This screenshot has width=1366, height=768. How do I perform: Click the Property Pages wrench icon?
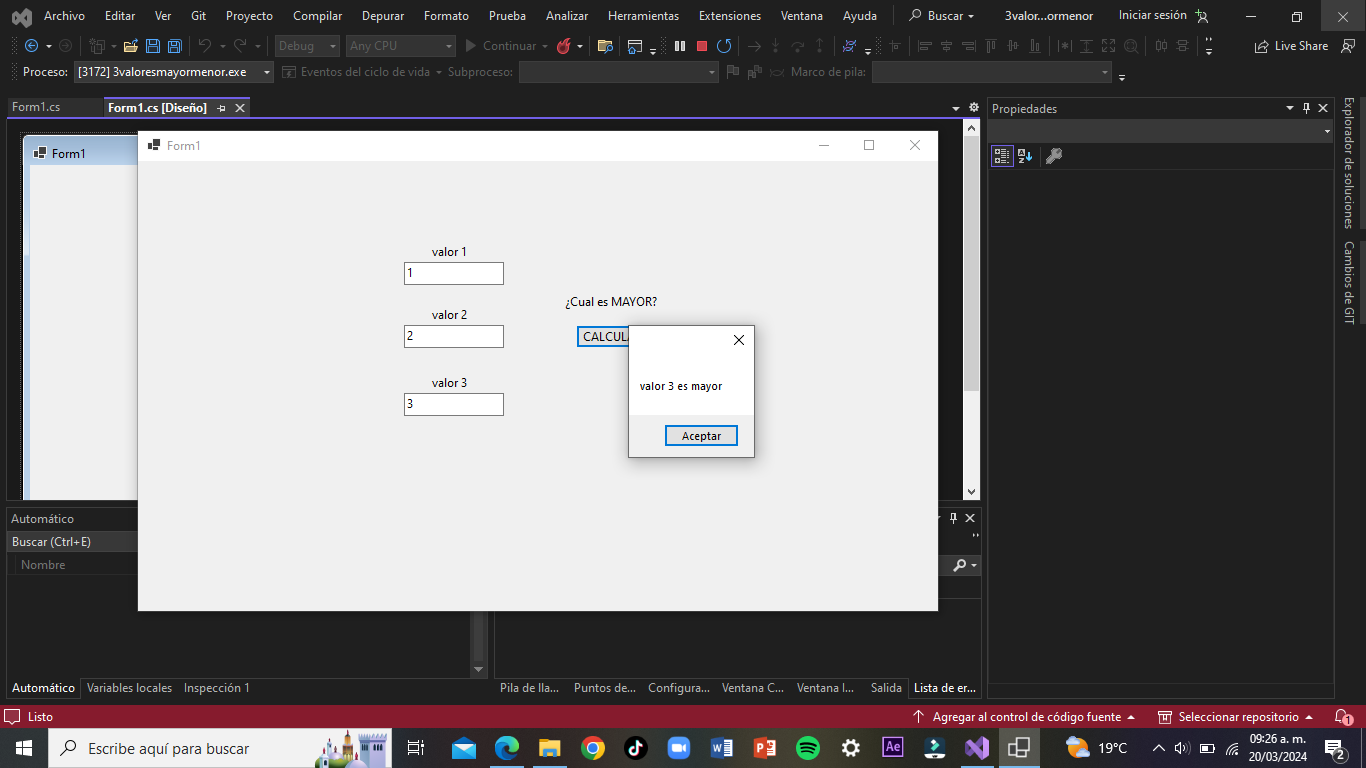[x=1054, y=156]
